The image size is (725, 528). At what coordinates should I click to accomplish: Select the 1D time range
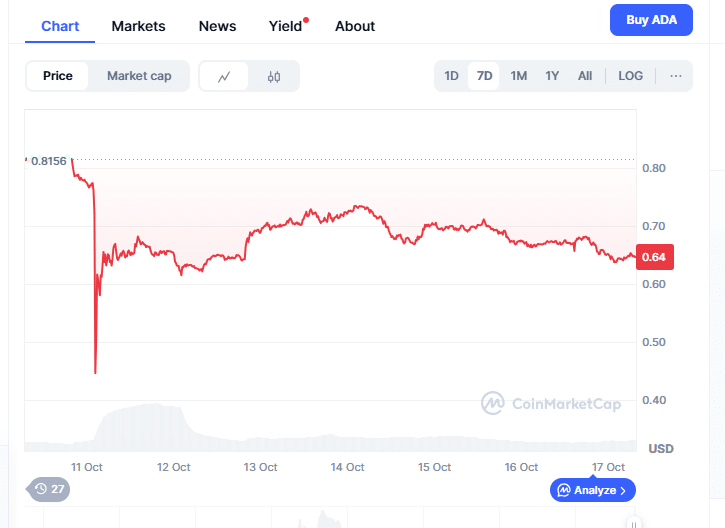451,76
